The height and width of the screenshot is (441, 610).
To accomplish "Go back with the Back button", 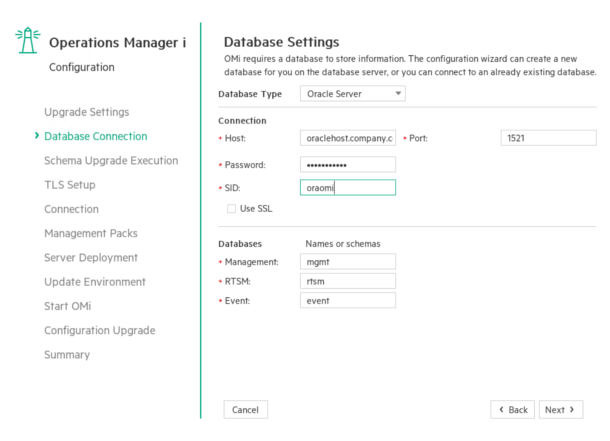I will [512, 410].
